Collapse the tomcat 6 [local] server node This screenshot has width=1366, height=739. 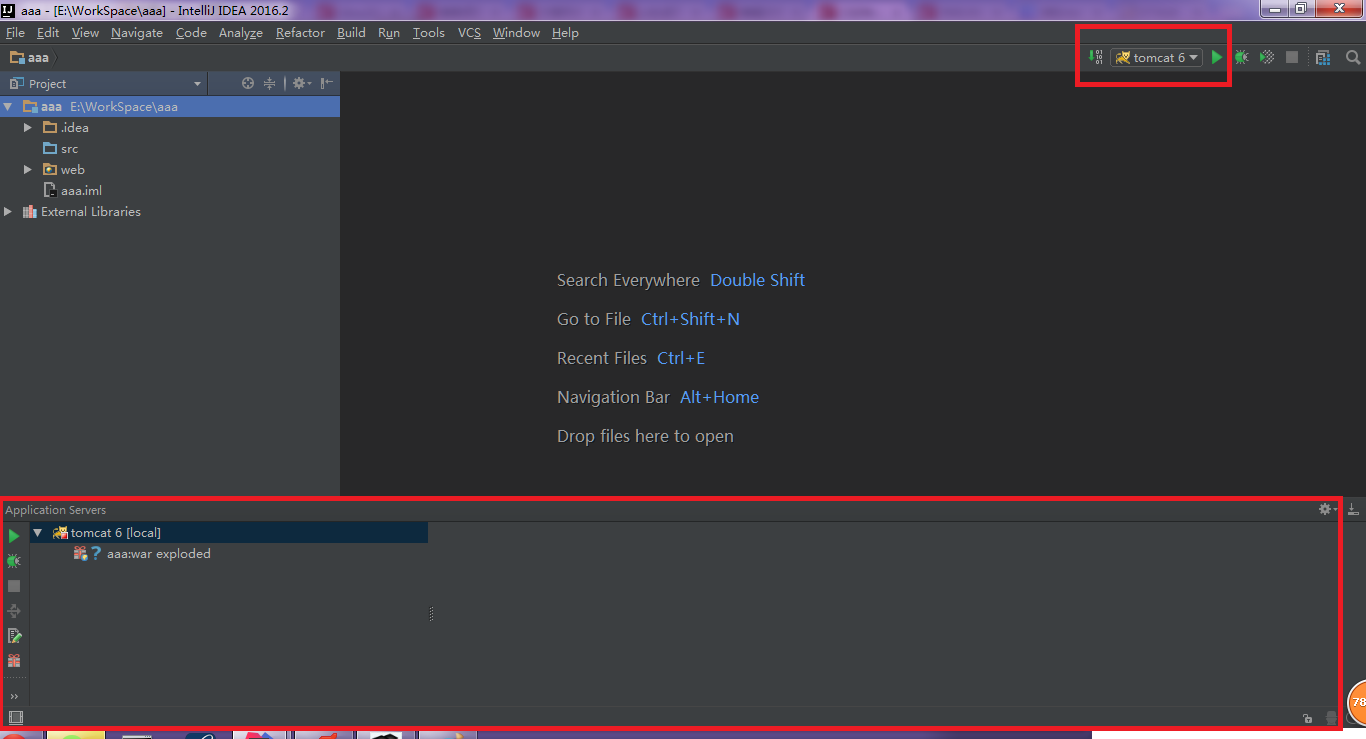click(38, 532)
